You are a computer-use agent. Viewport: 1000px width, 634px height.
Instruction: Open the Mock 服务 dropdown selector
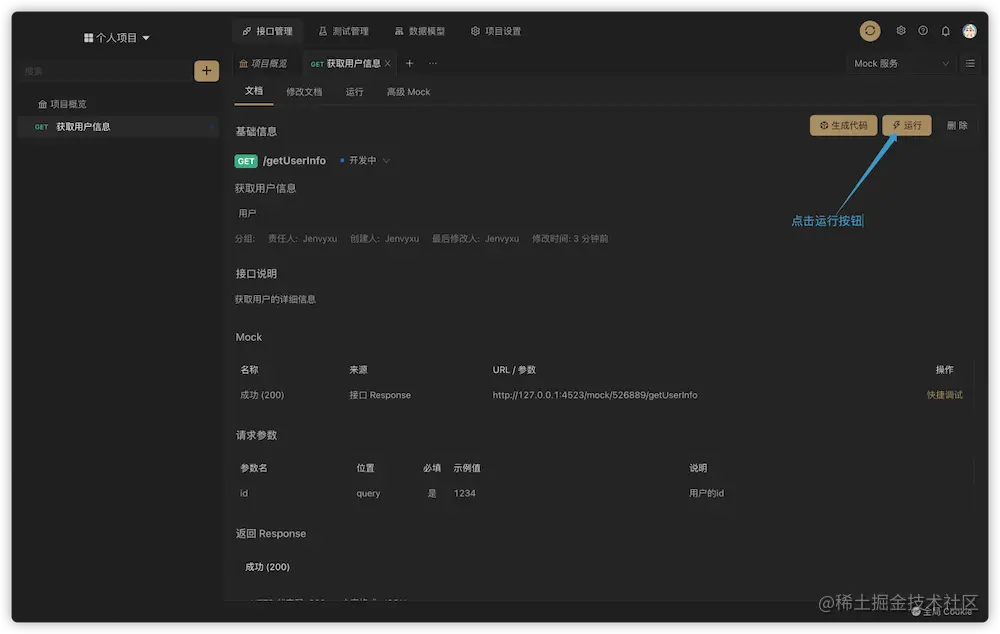(897, 63)
